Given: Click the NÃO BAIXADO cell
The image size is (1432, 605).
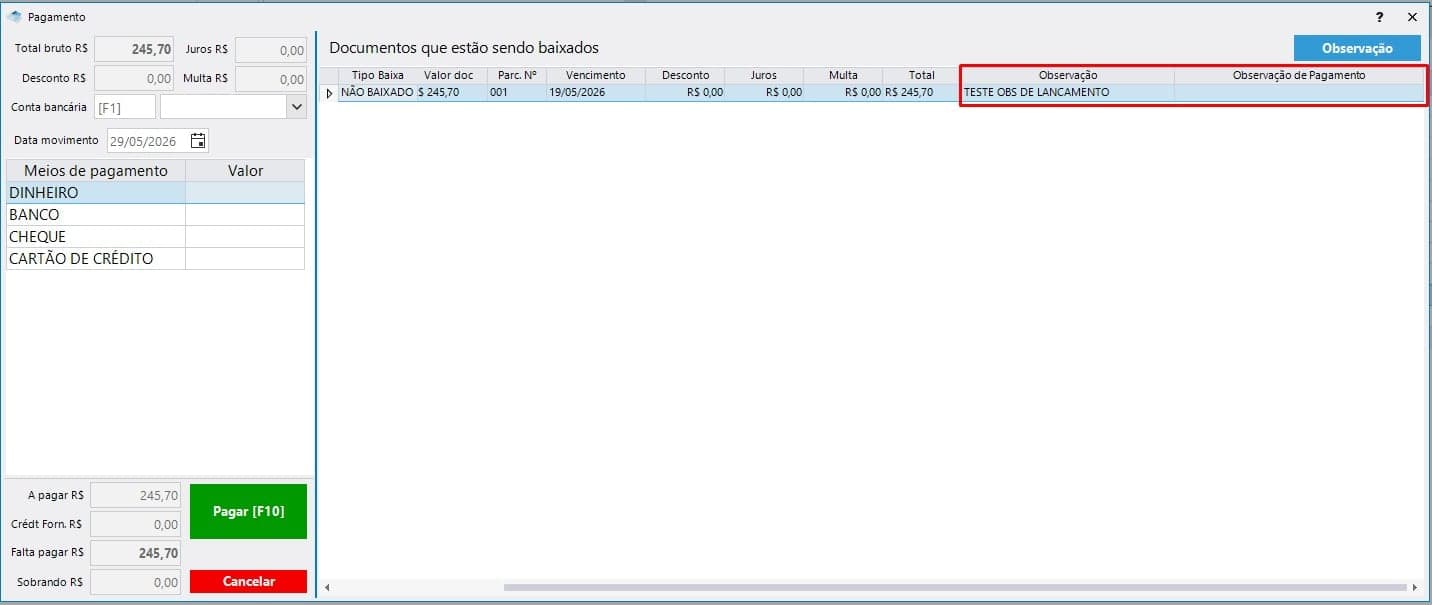Looking at the screenshot, I should [x=377, y=93].
